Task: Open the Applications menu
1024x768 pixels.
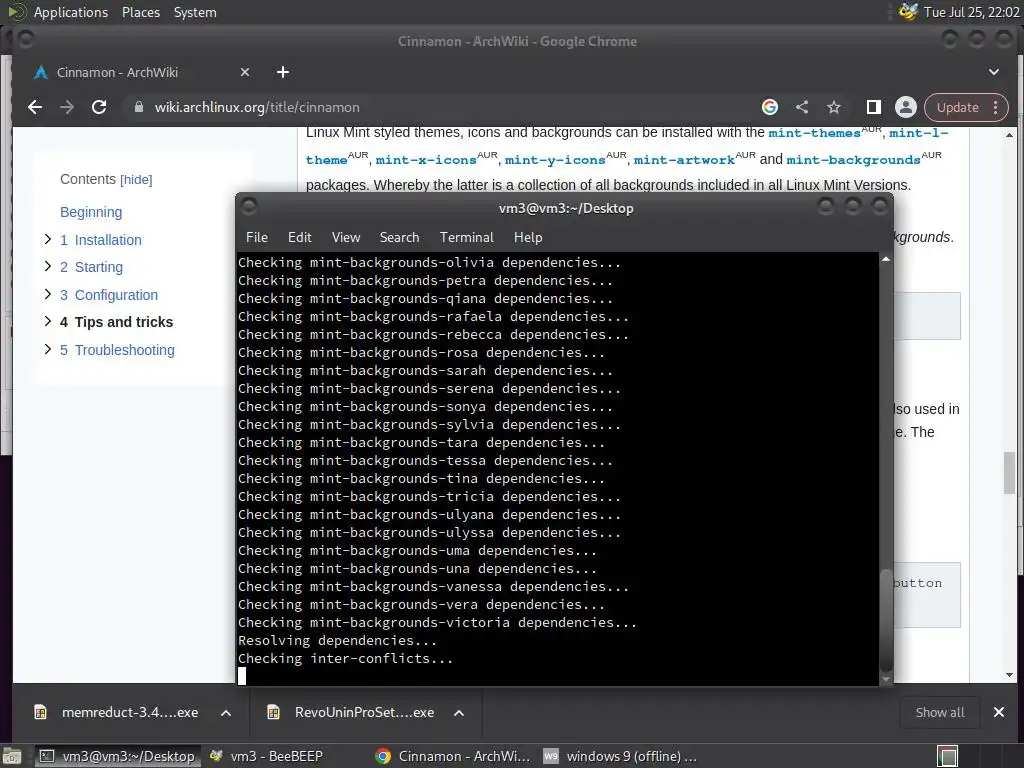Action: tap(71, 12)
